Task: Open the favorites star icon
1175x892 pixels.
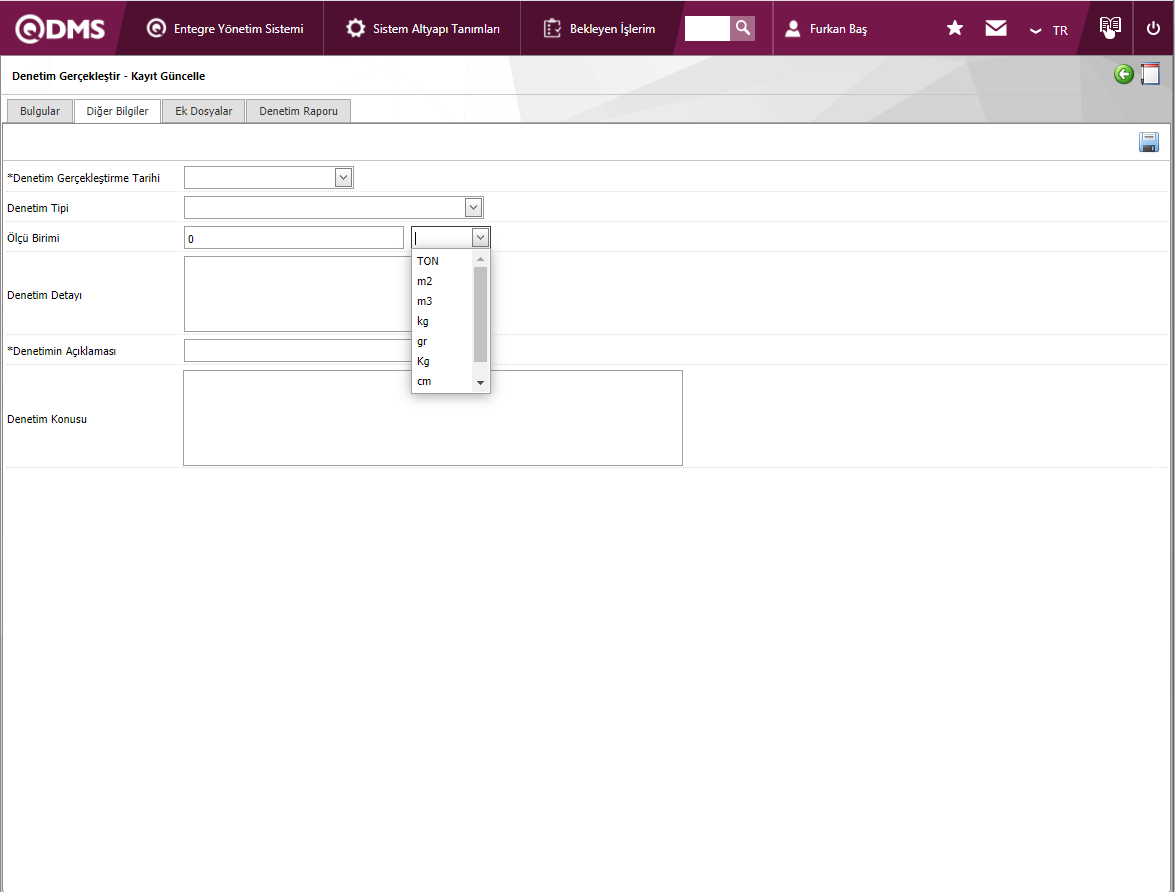Action: (955, 28)
